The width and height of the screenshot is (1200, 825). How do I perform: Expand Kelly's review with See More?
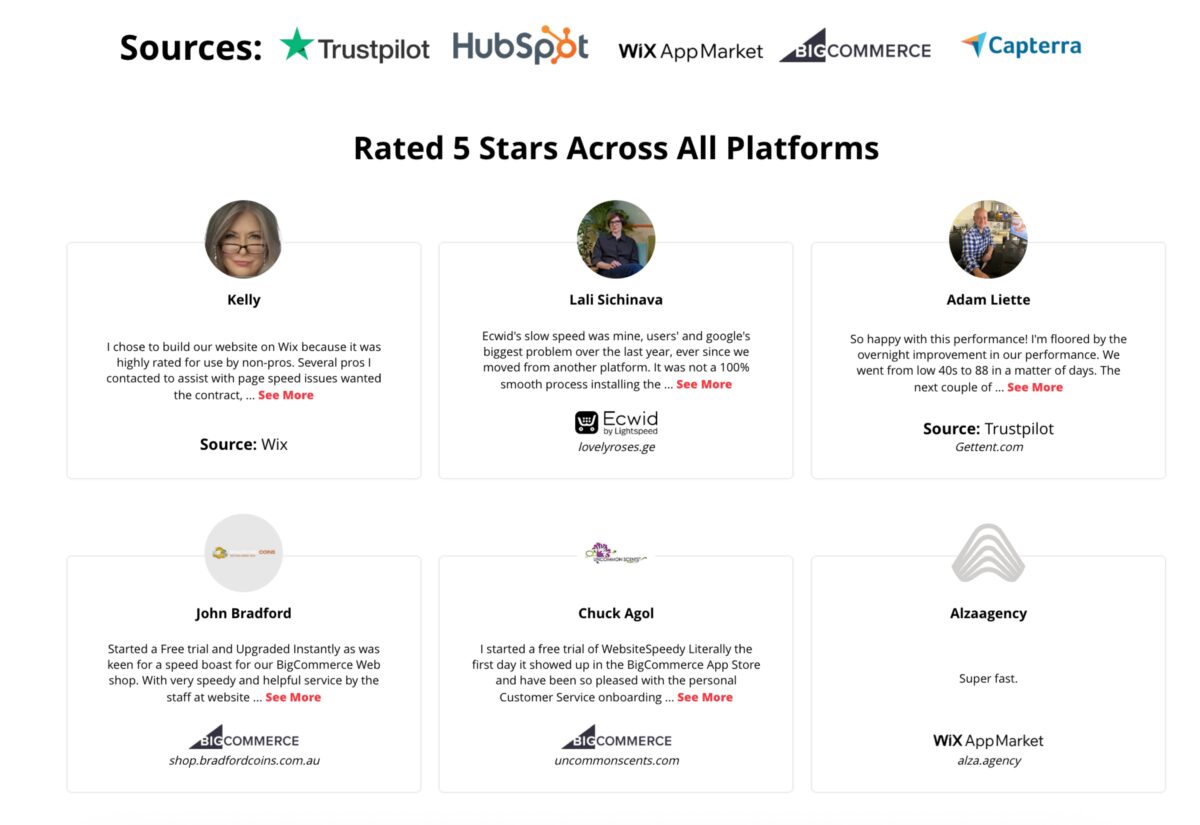[x=286, y=395]
